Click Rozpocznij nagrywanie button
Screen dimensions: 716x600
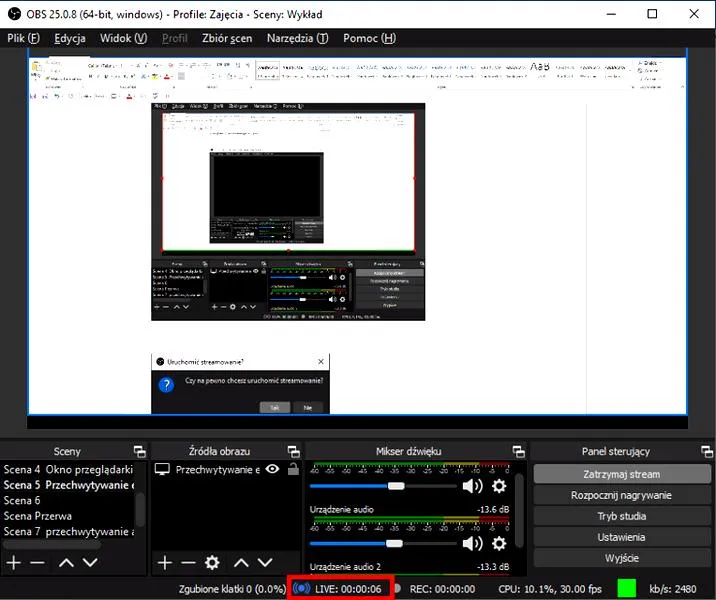[621, 495]
